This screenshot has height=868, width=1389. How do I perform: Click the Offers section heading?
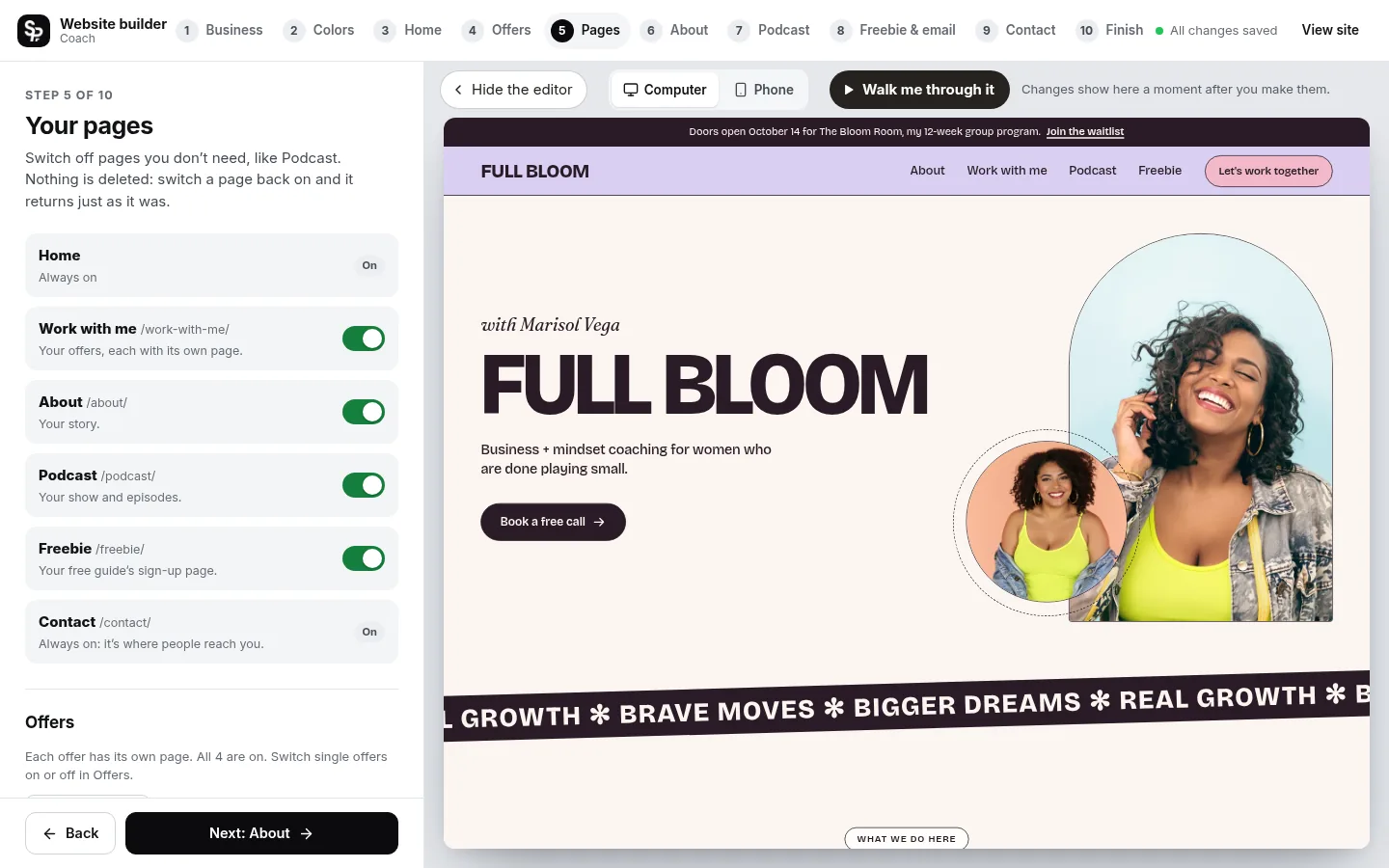pos(49,722)
